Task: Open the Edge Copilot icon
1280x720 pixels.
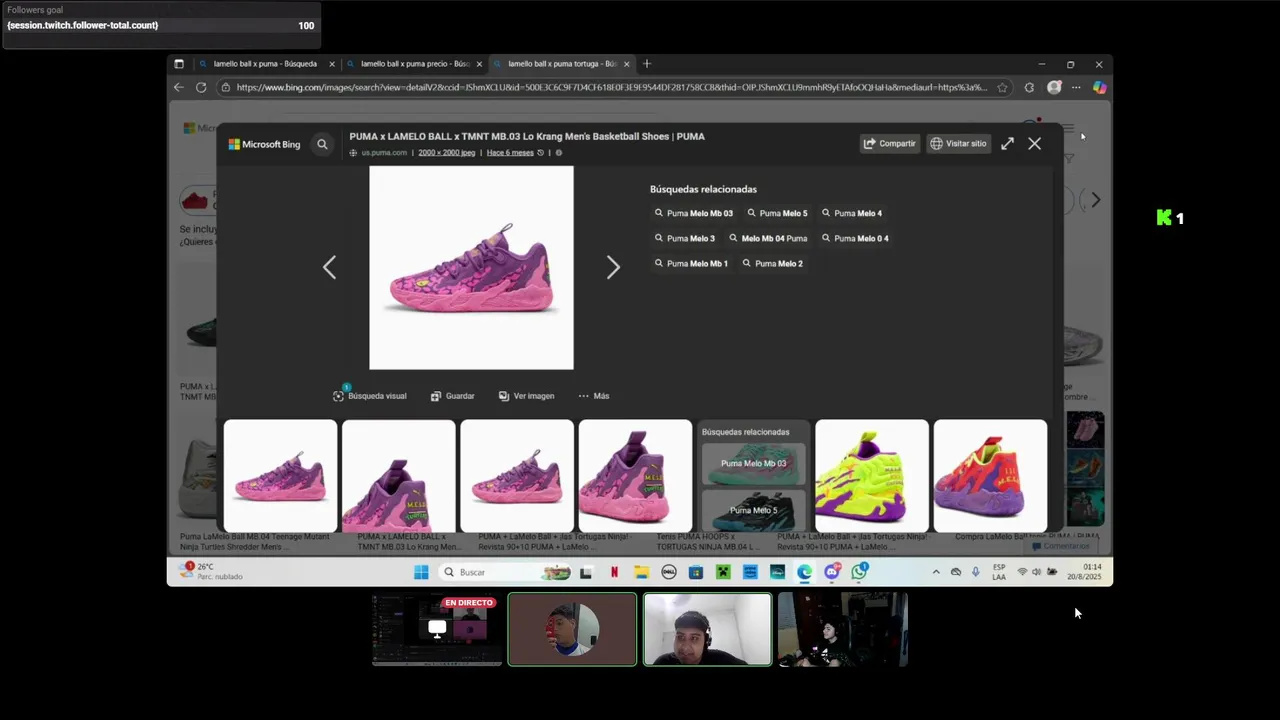Action: [1099, 87]
